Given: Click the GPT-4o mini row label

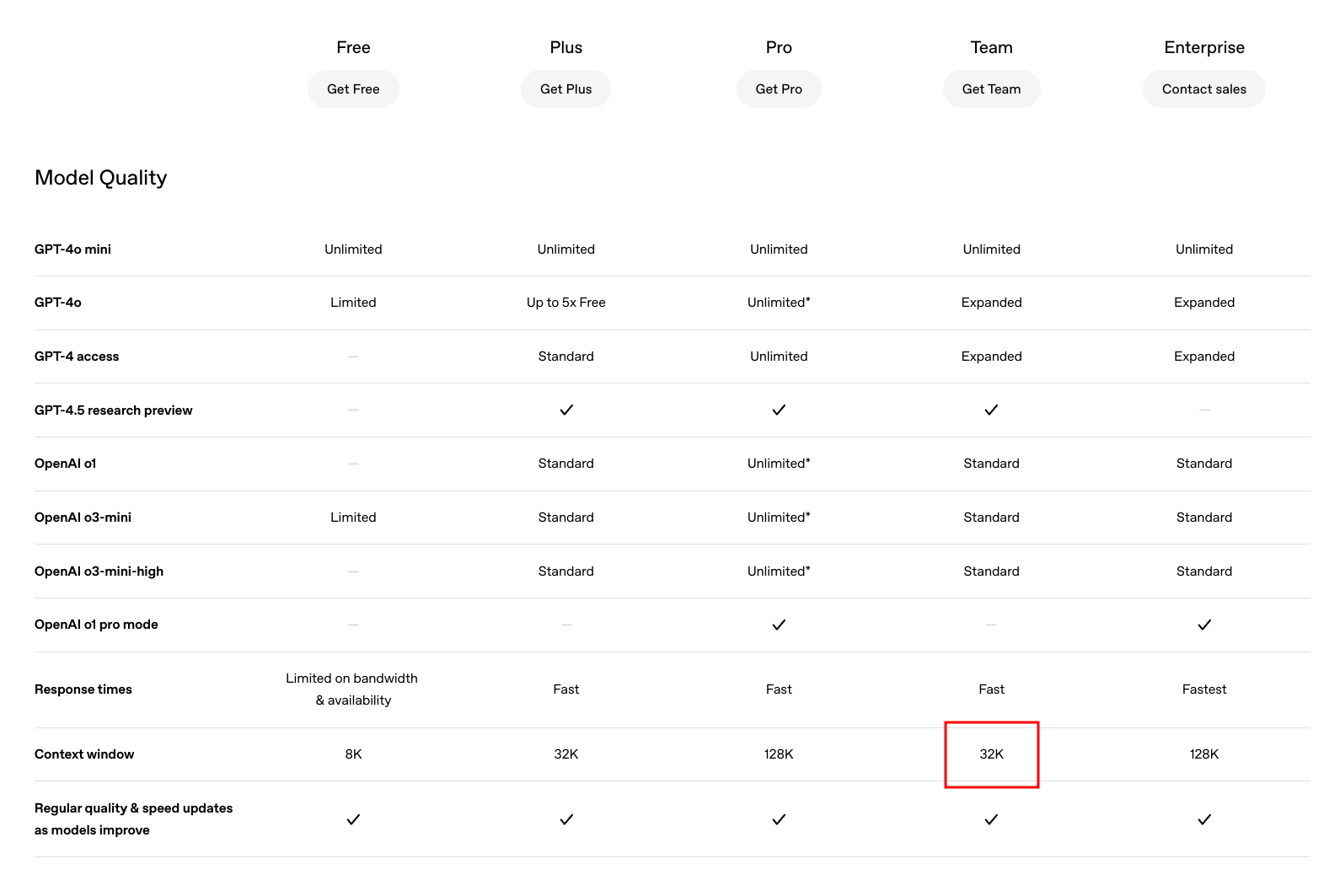Looking at the screenshot, I should pos(72,249).
